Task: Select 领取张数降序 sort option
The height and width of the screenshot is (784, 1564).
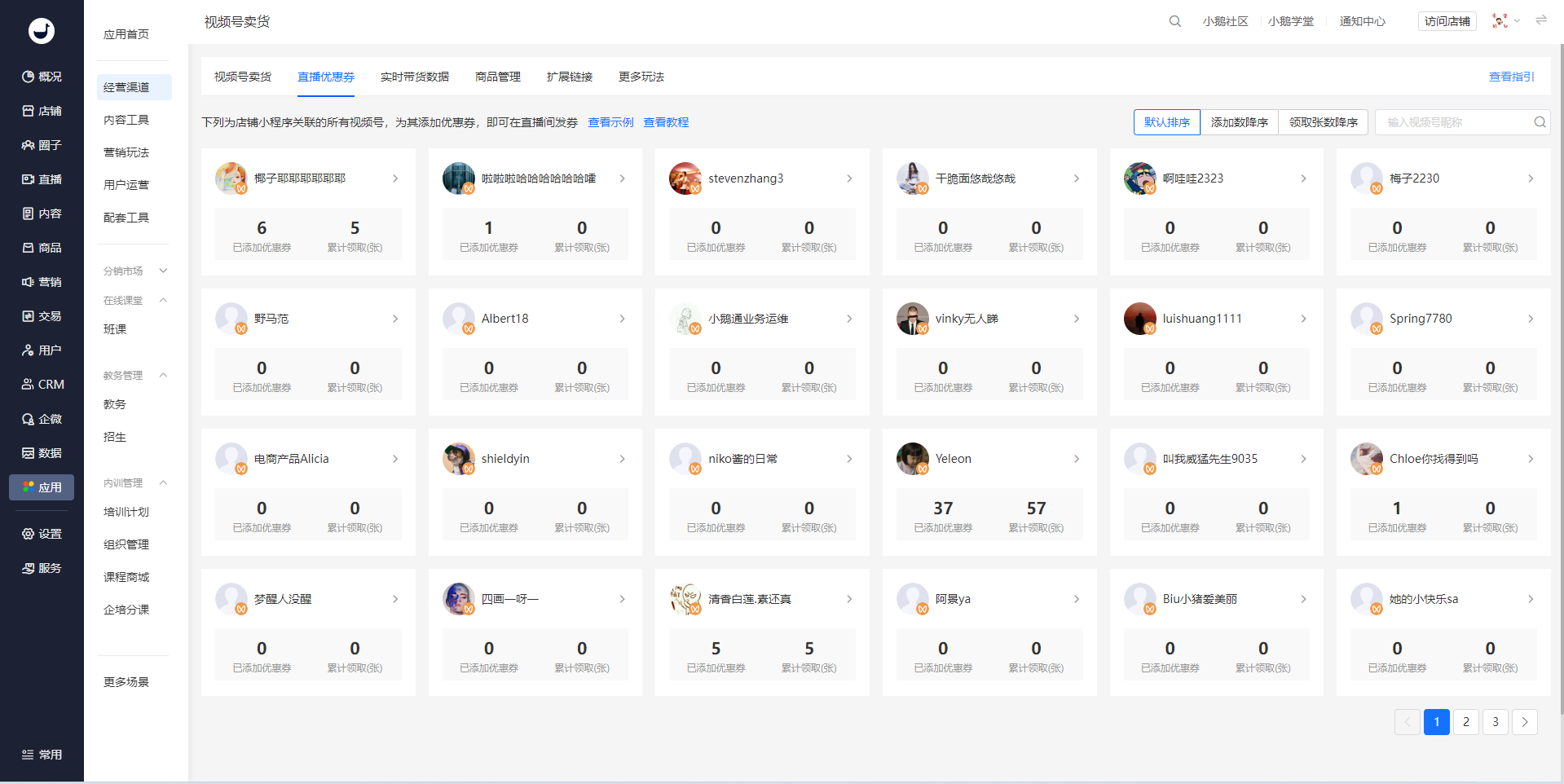Action: tap(1324, 122)
